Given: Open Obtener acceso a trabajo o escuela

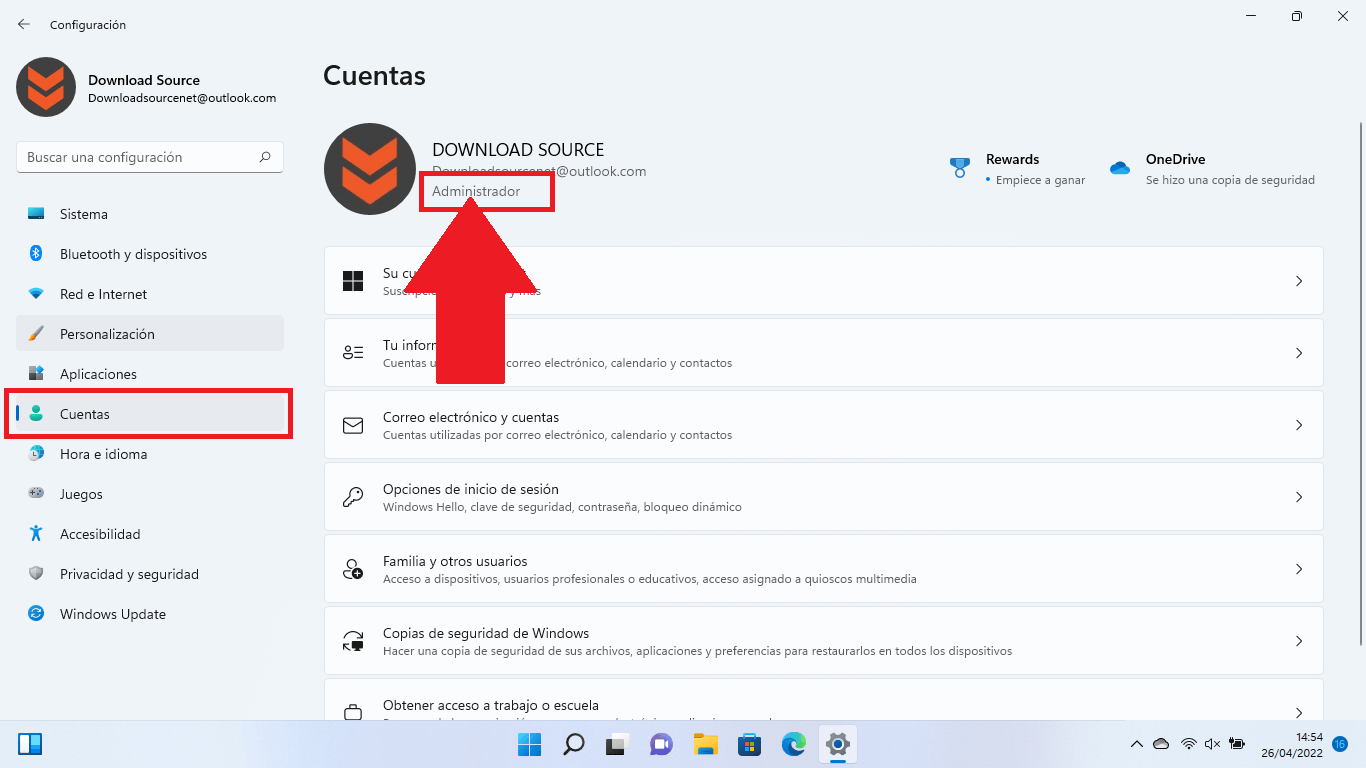Looking at the screenshot, I should 823,699.
